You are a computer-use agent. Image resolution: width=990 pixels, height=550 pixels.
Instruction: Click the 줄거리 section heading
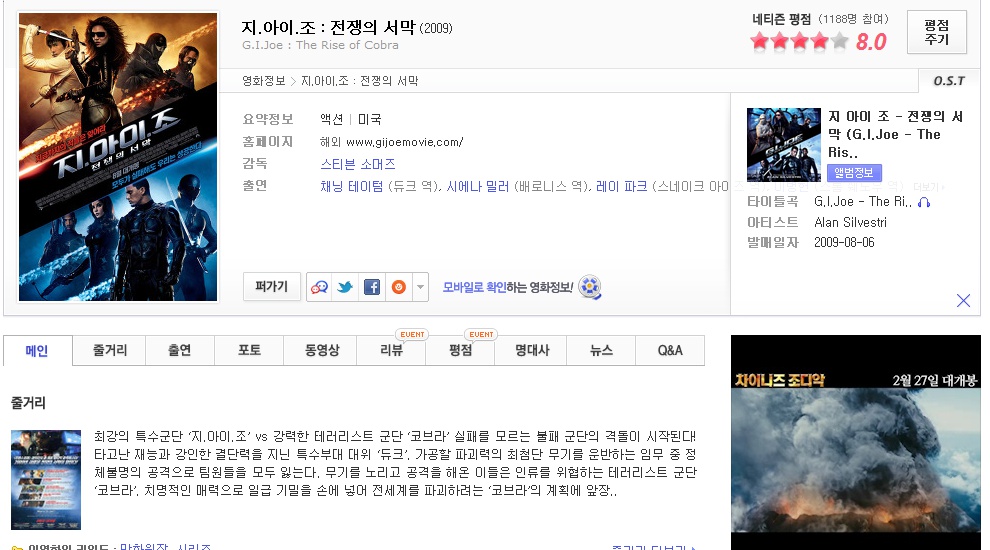[28, 403]
